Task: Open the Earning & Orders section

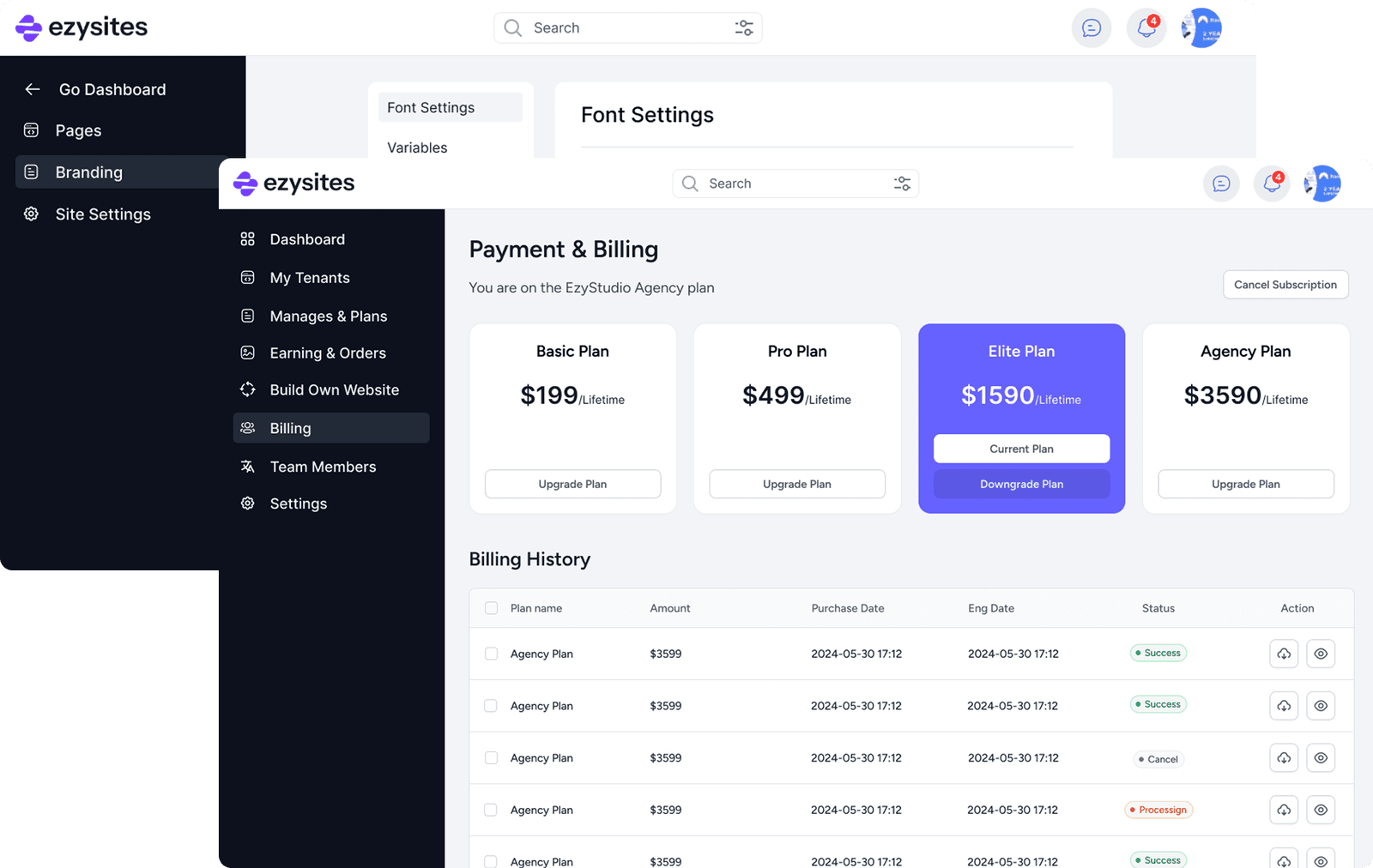Action: pos(328,353)
